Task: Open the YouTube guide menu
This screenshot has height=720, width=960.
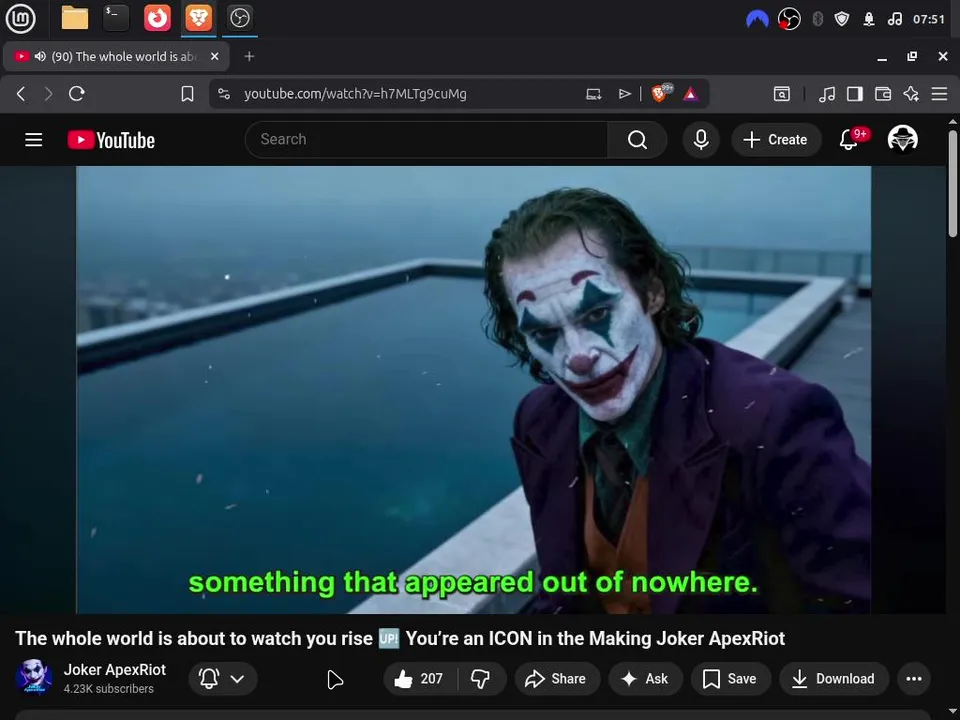Action: coord(34,140)
